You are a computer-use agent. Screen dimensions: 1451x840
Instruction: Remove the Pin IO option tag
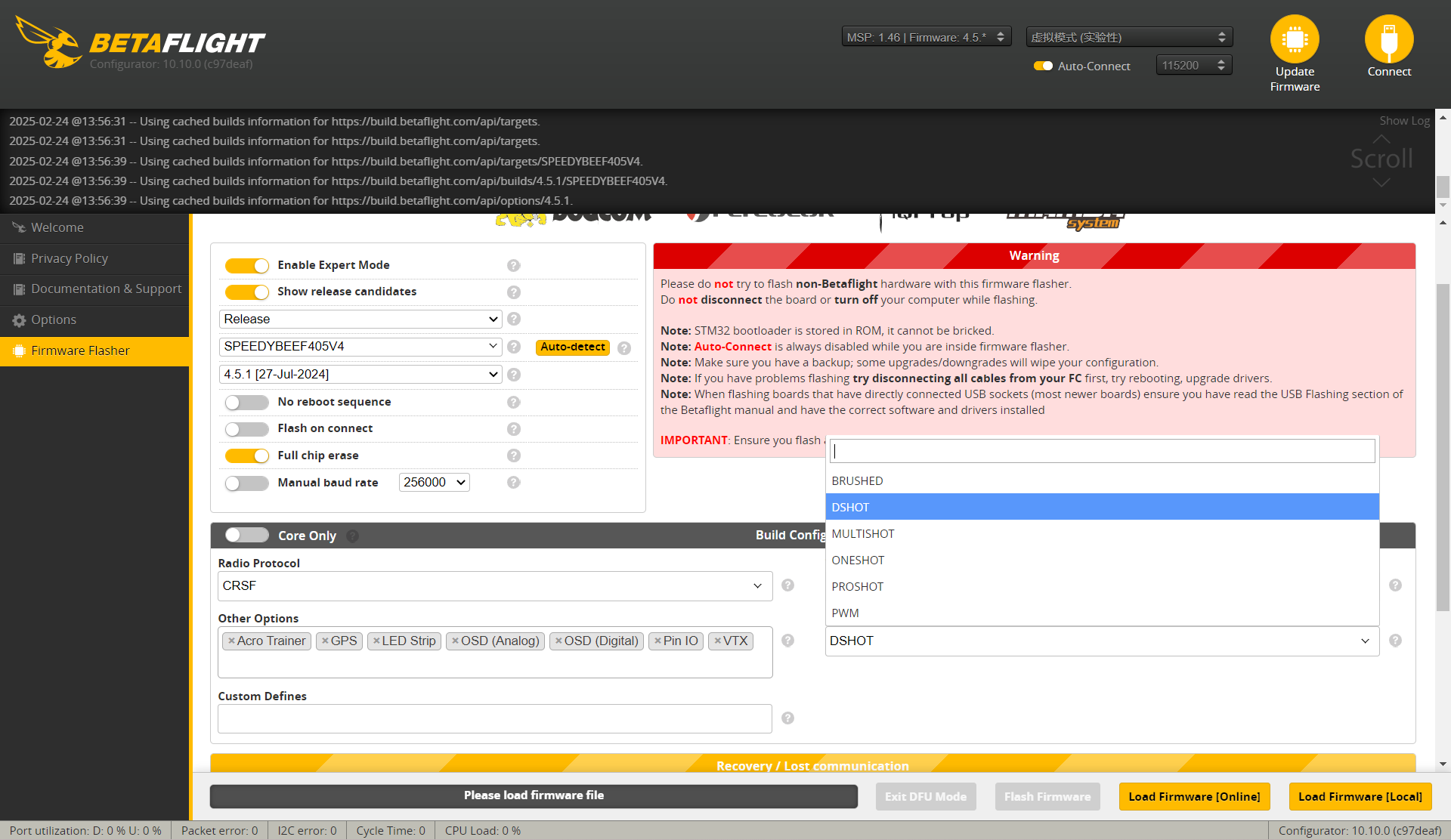657,641
